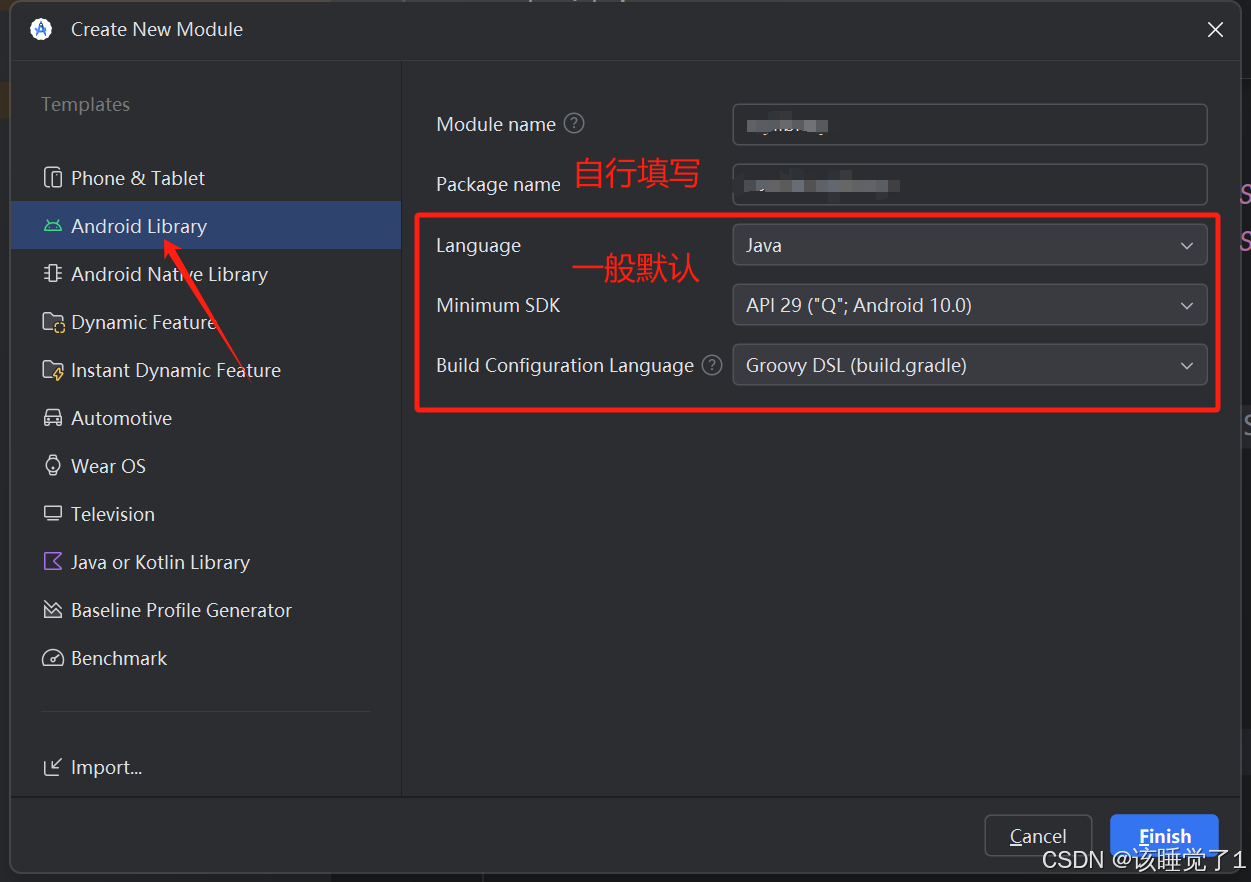
Task: Pick the Television template
Action: (206, 514)
